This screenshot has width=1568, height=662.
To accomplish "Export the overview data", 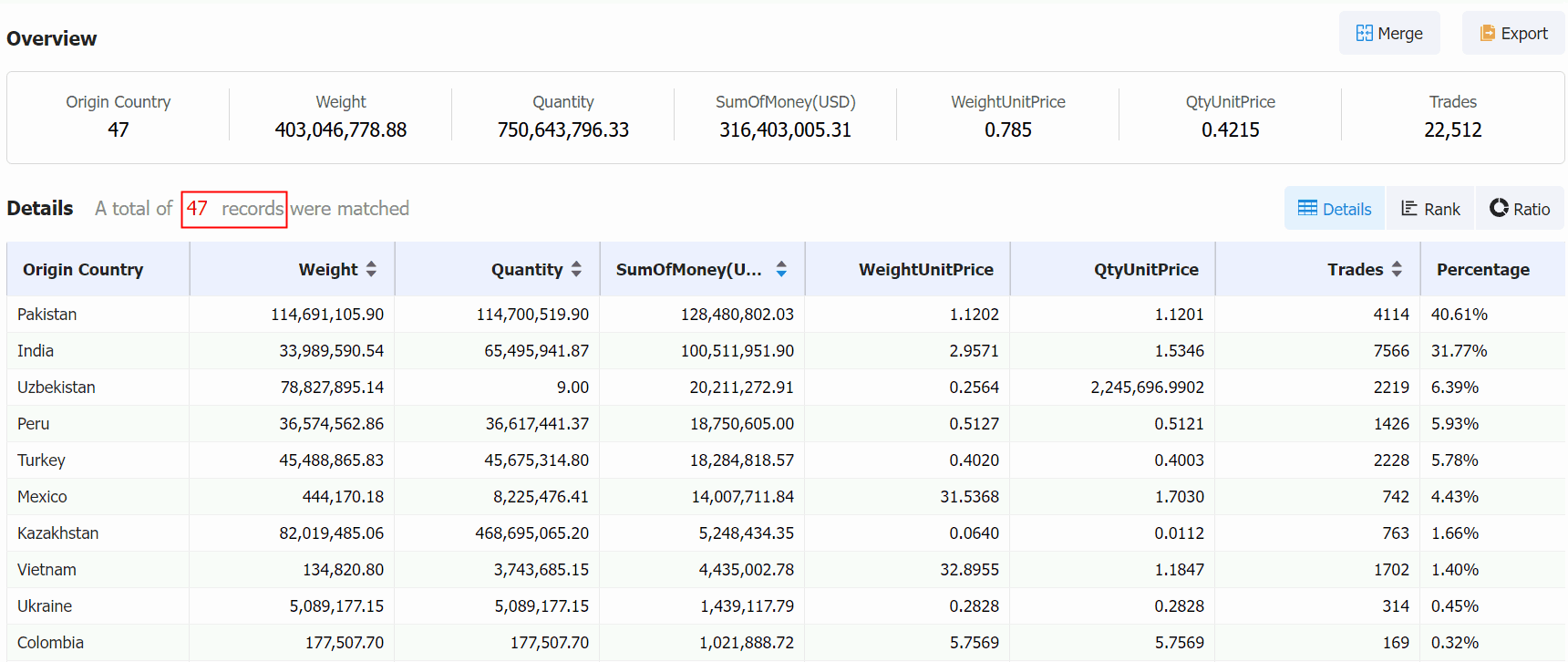I will coord(1513,34).
